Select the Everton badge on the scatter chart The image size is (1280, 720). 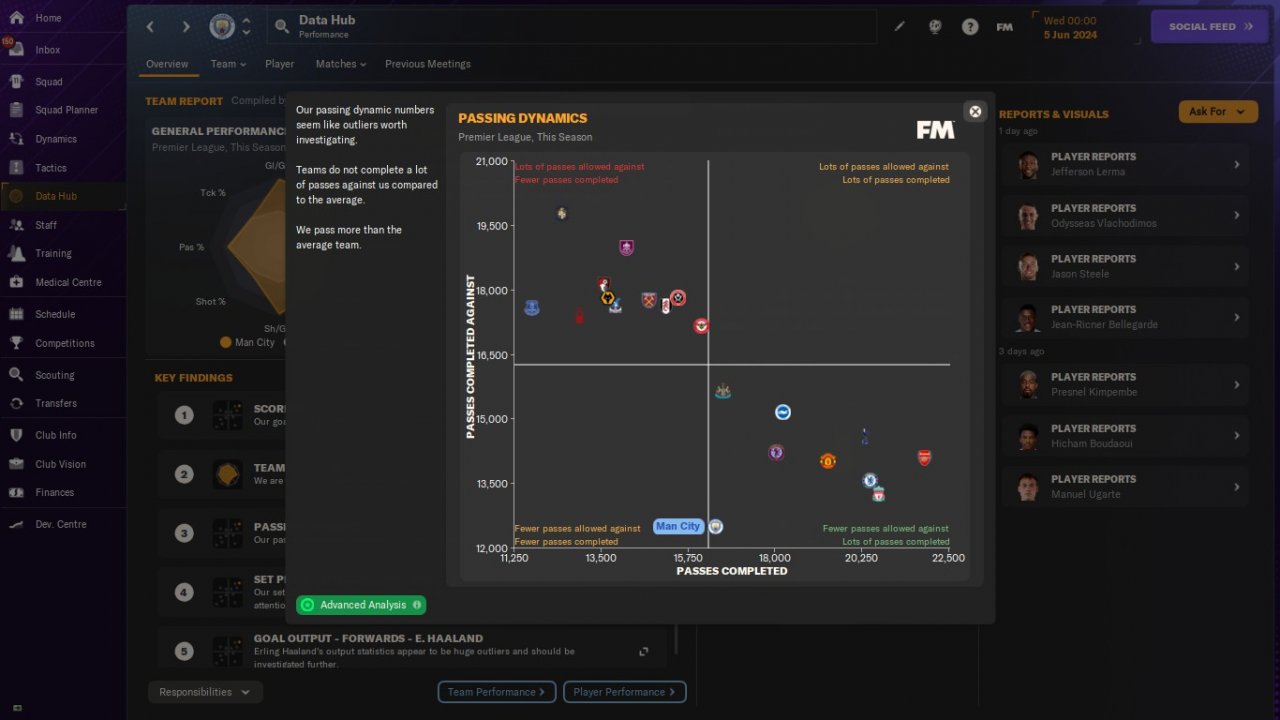(x=532, y=308)
